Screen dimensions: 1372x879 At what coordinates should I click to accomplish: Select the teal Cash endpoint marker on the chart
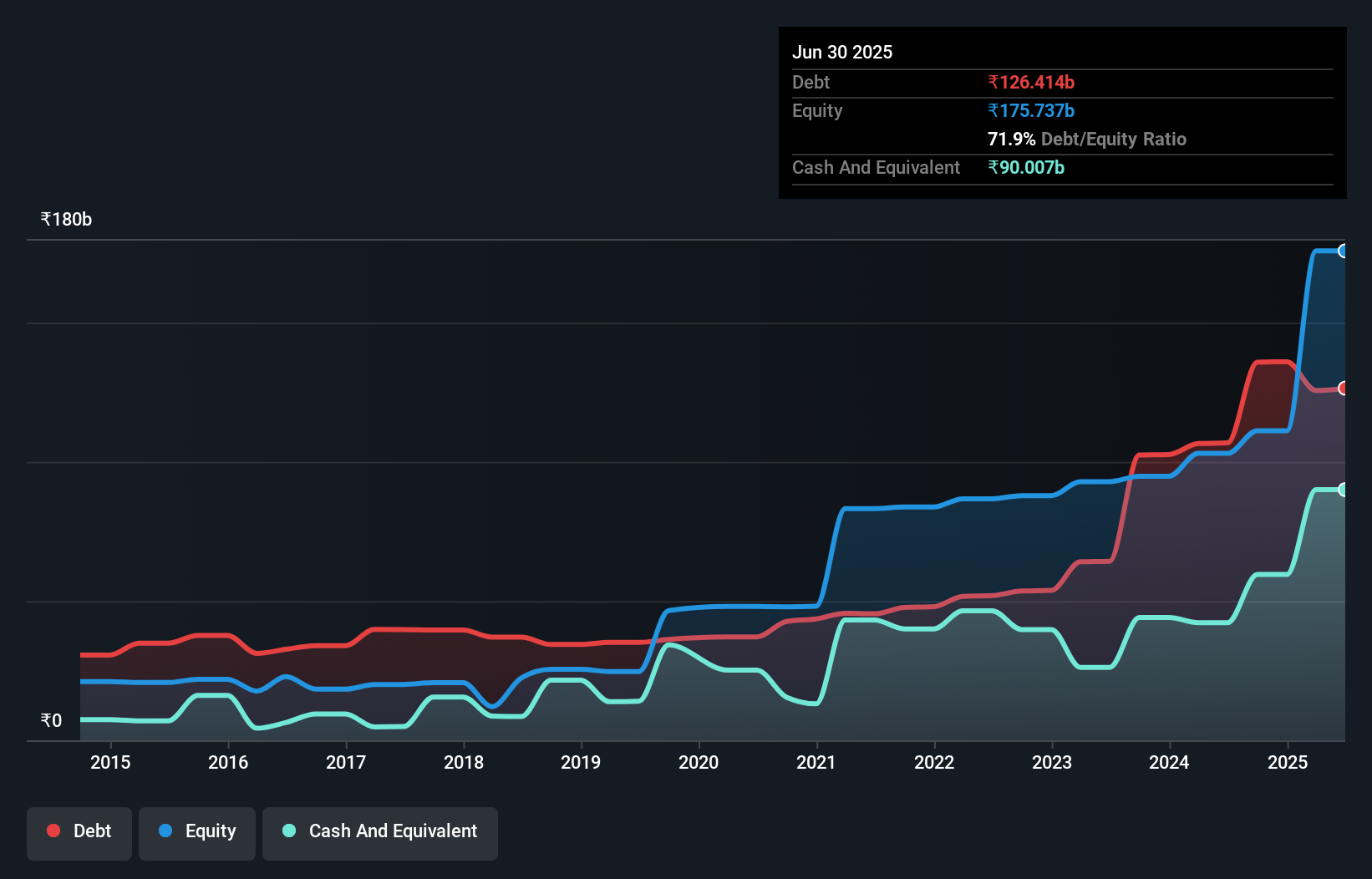click(1344, 490)
